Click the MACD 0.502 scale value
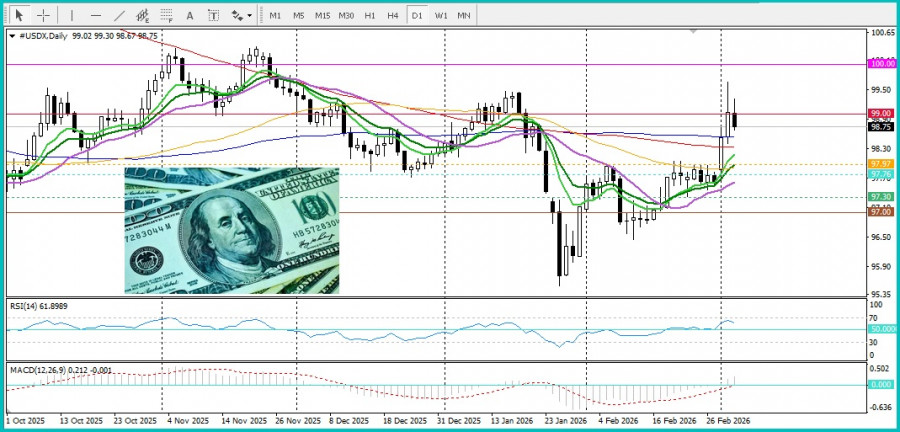 (x=880, y=368)
